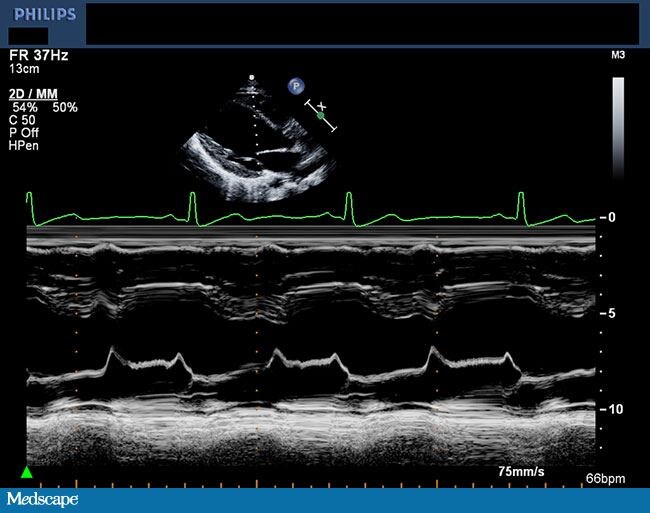650x513 pixels.
Task: Click the blue P probe orientation marker
Action: click(296, 86)
